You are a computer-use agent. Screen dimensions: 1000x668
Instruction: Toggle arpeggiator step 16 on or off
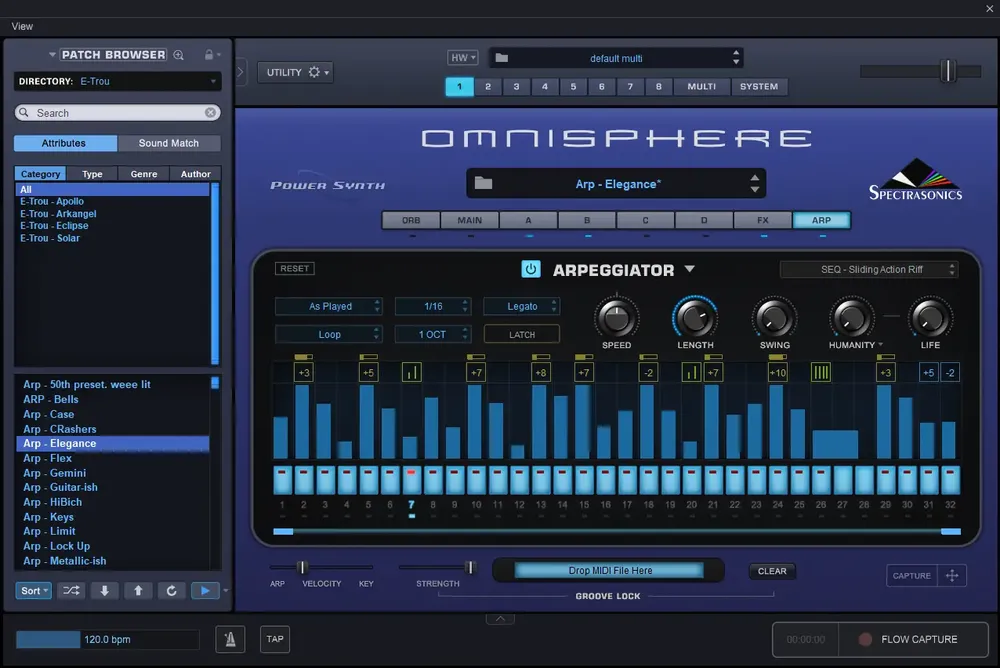tap(605, 480)
